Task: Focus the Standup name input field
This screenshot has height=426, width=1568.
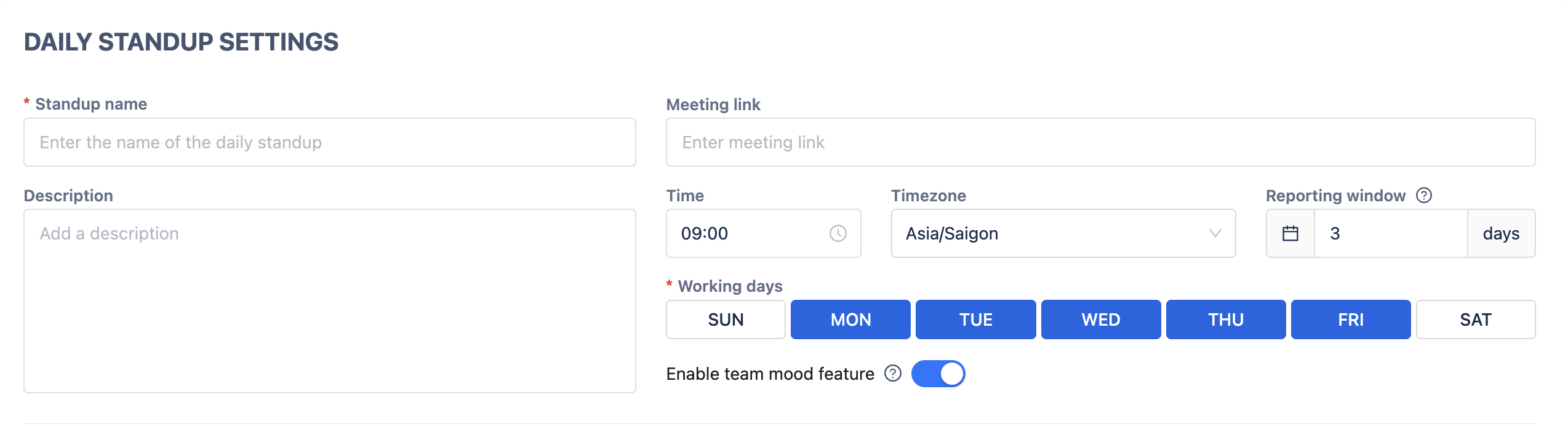Action: click(x=329, y=142)
